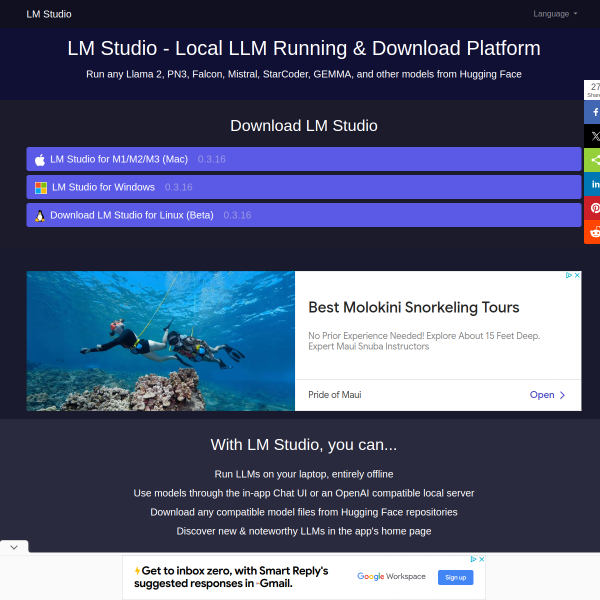Click the Apple logo in the Mac download button
This screenshot has height=600, width=600.
(x=40, y=160)
